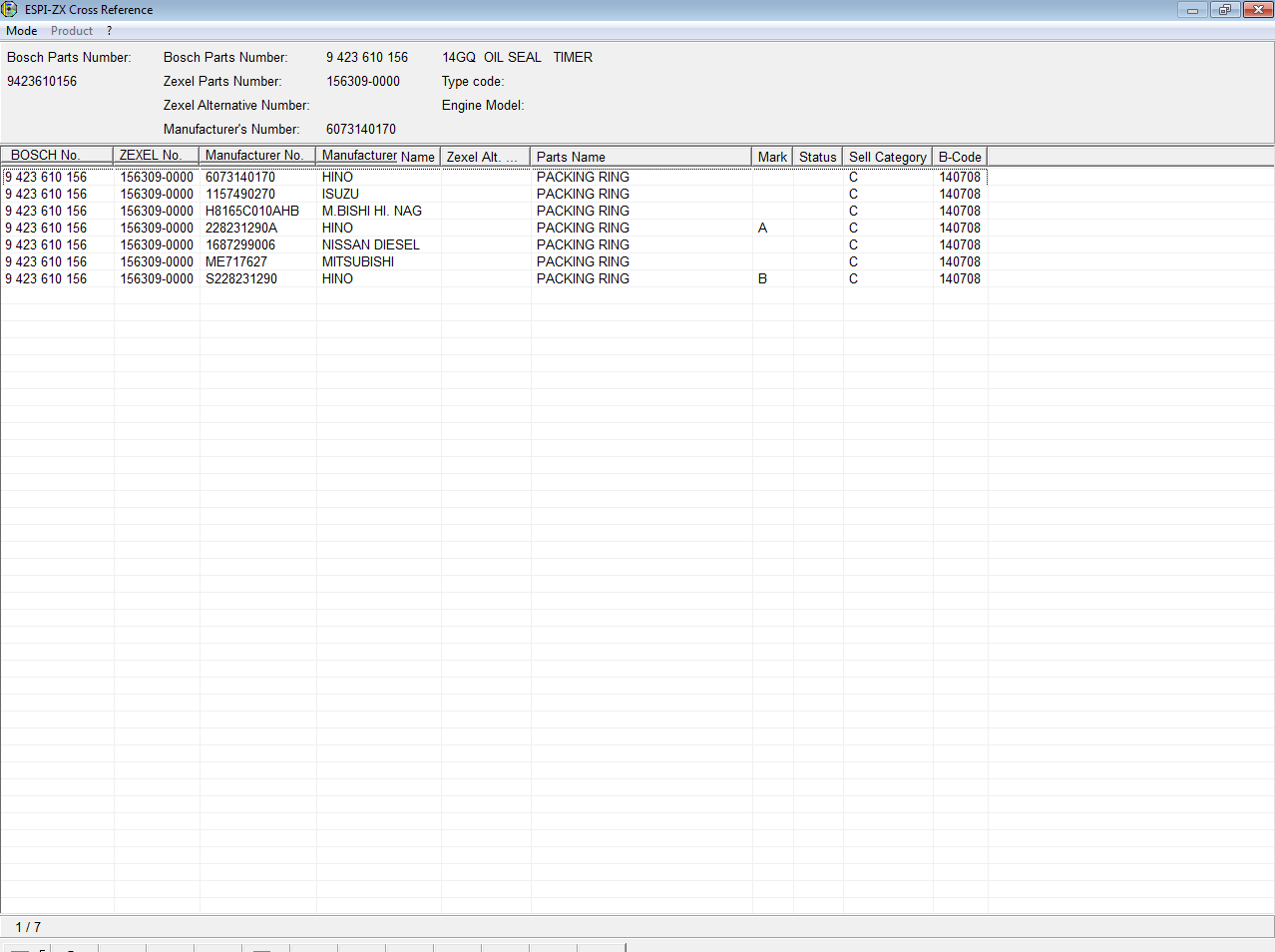Sort by the Mark column header
The height and width of the screenshot is (952, 1275).
pos(772,157)
